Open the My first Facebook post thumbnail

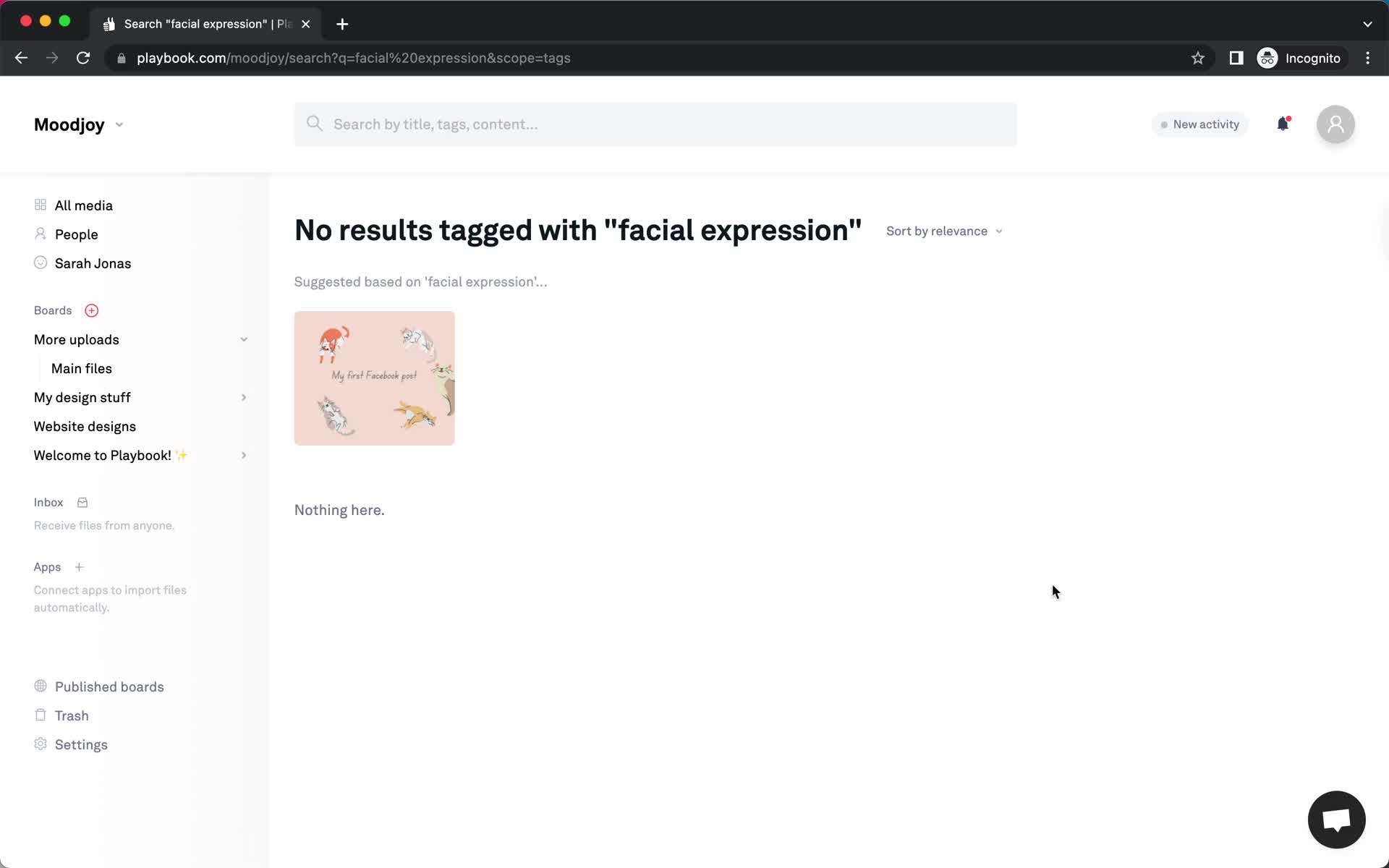(x=374, y=378)
